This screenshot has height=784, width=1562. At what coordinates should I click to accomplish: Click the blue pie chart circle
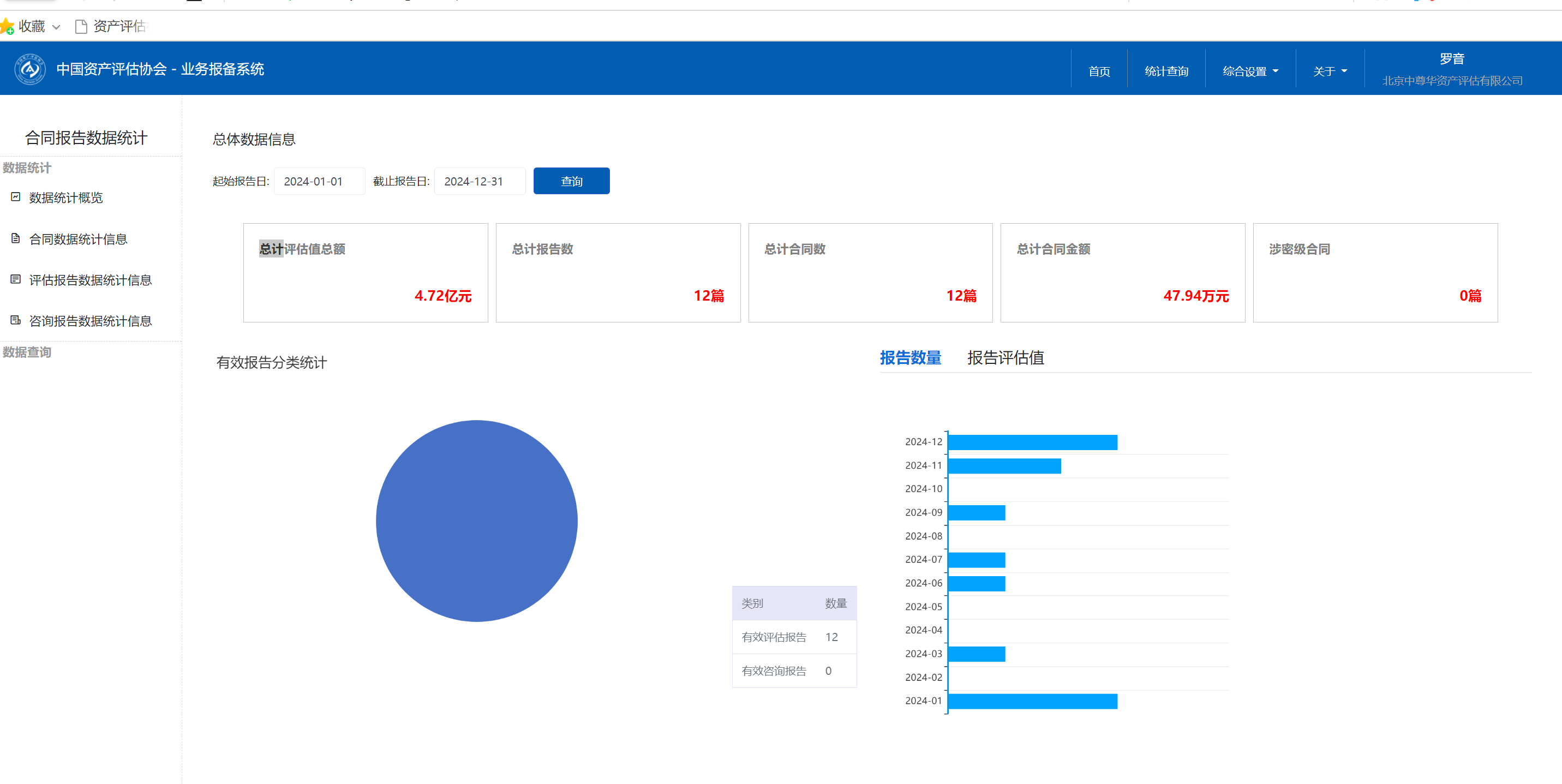click(x=477, y=521)
